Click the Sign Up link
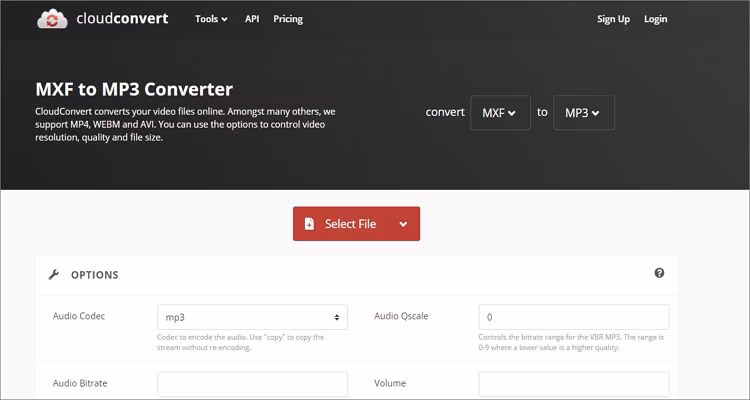The image size is (750, 400). coord(613,19)
